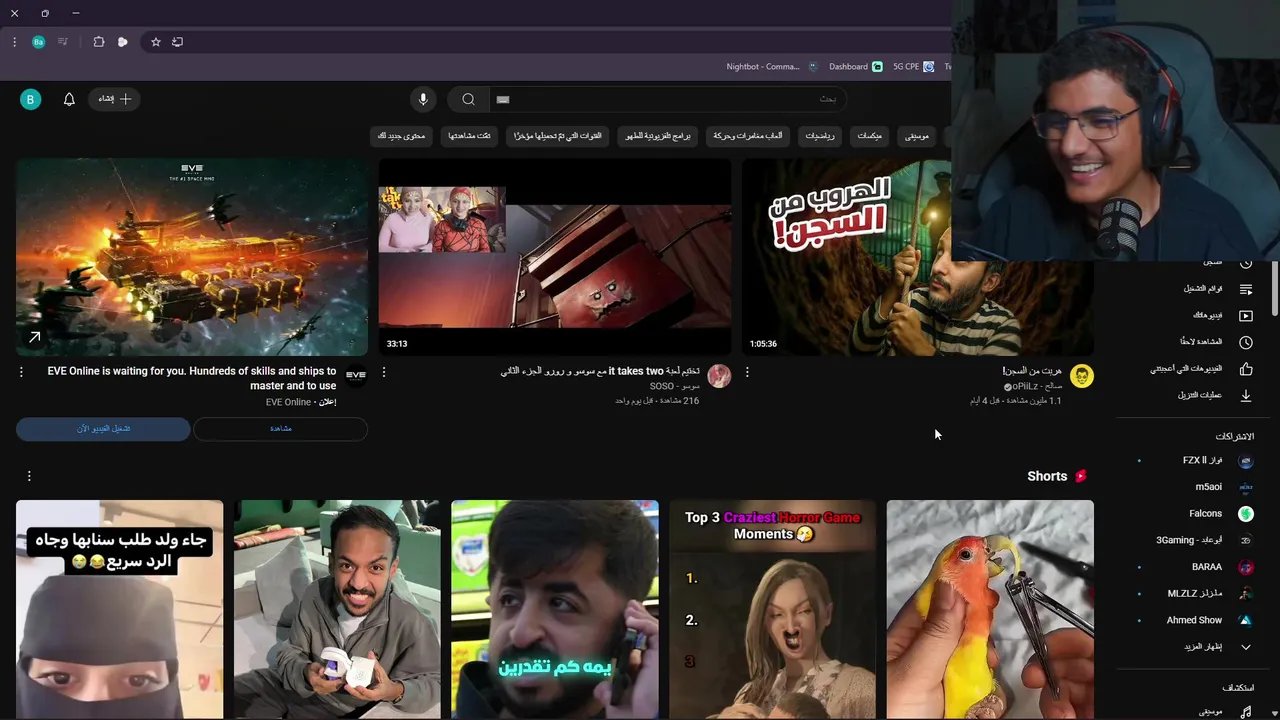Select the رياضيات filter chip

tap(820, 136)
